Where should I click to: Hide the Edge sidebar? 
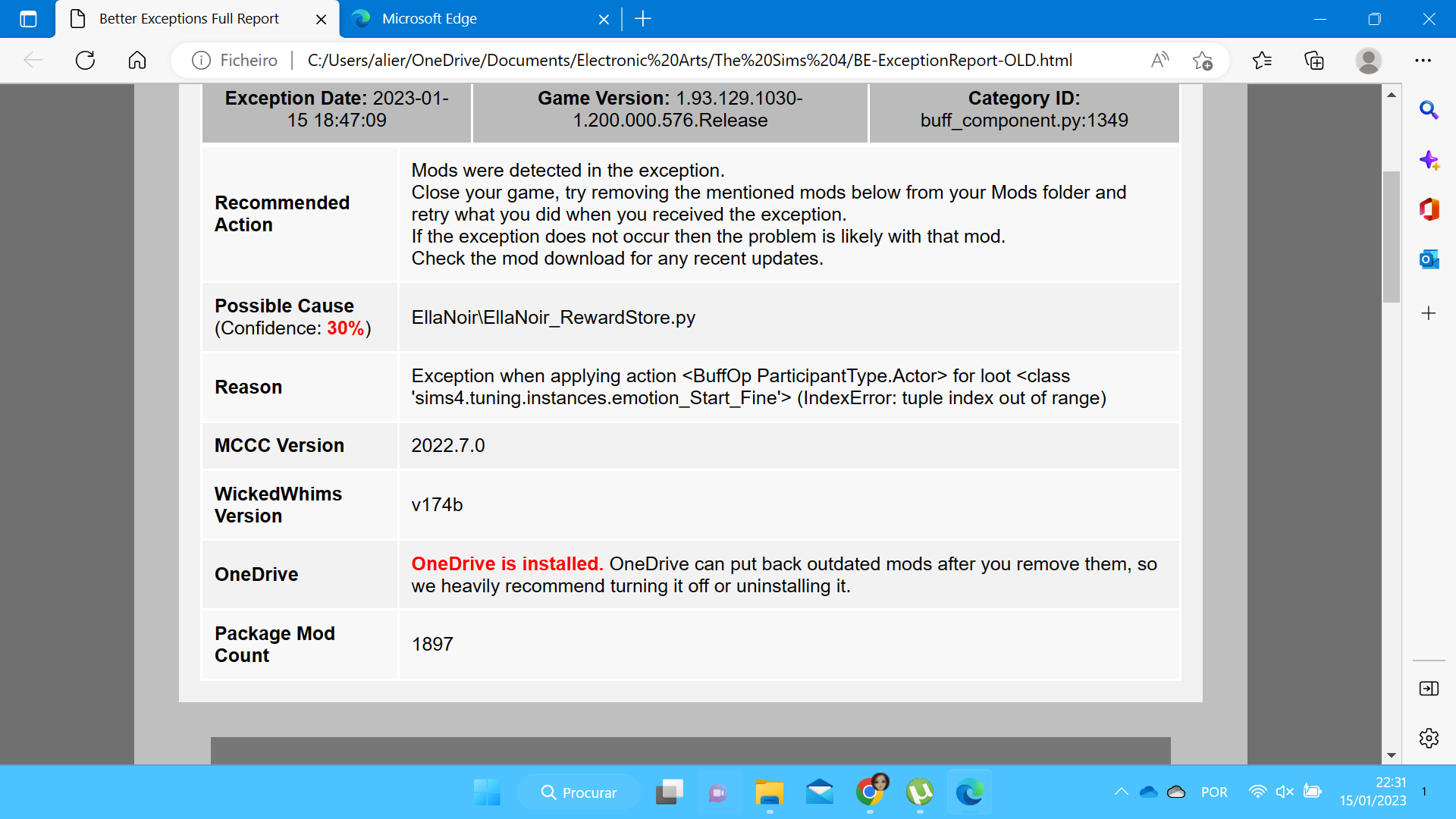click(1429, 689)
